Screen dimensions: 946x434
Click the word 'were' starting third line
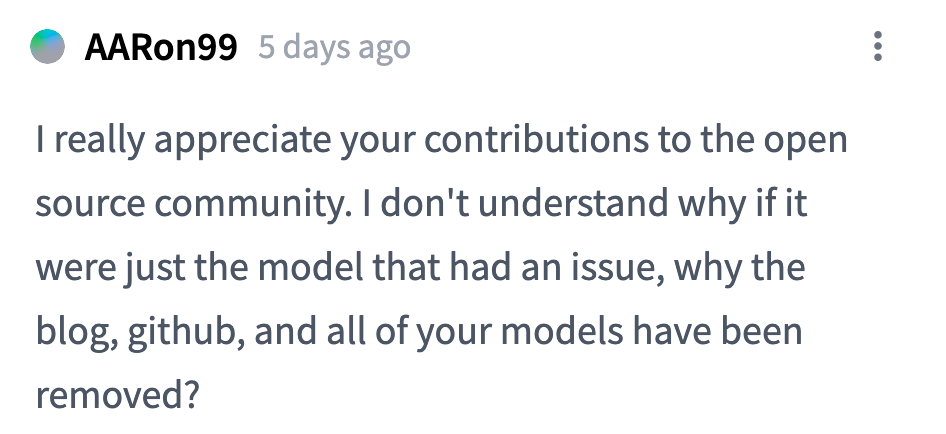coord(75,269)
